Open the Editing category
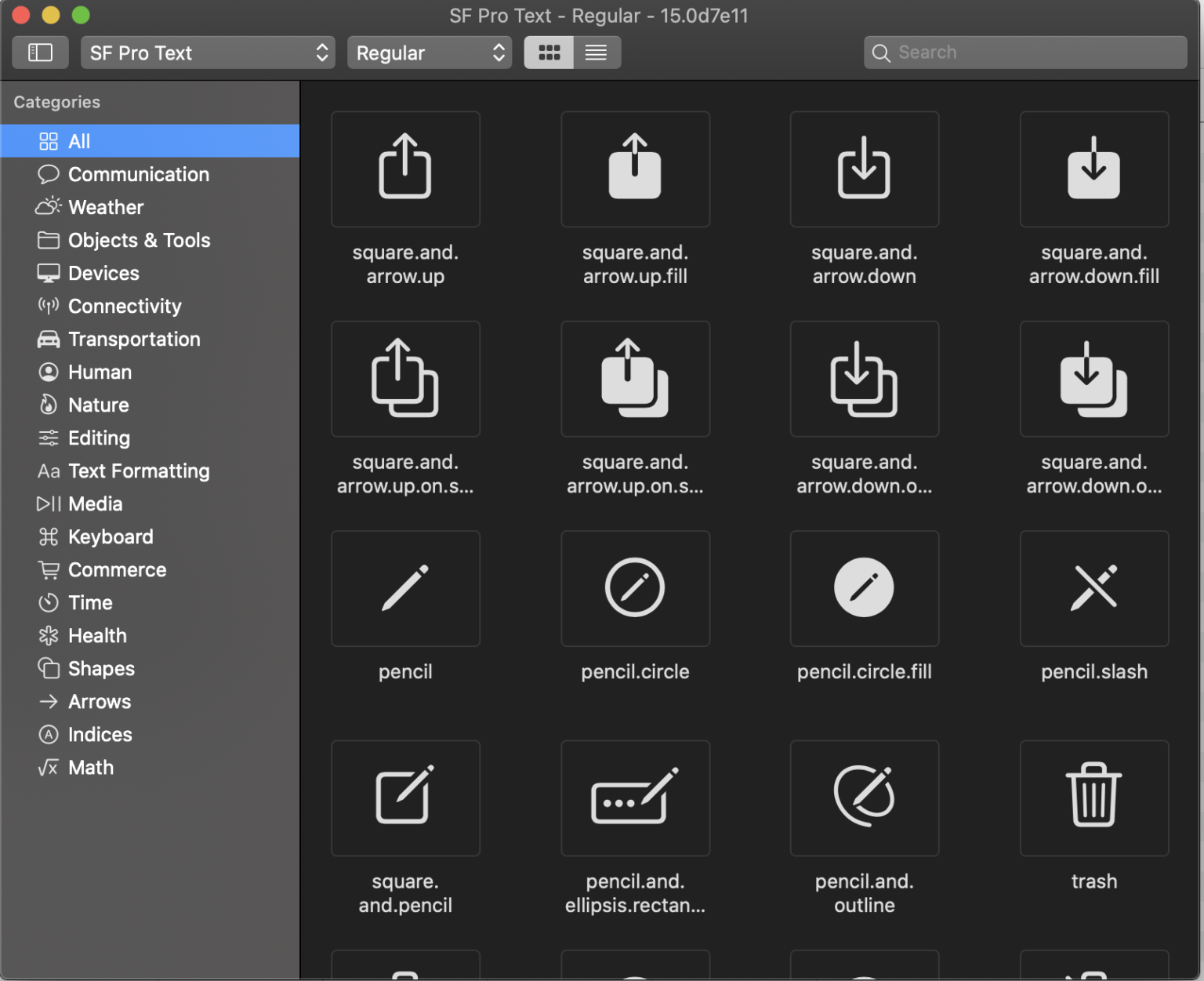 (150, 438)
